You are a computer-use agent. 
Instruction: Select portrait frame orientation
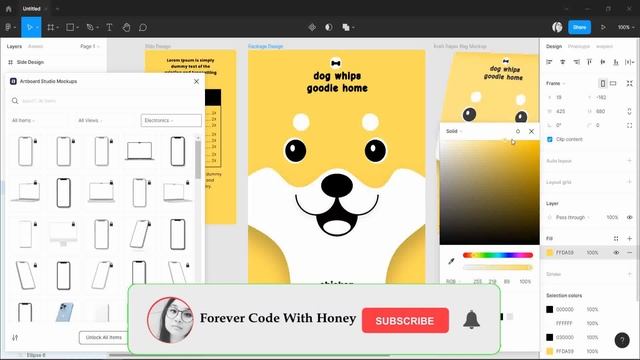click(602, 83)
